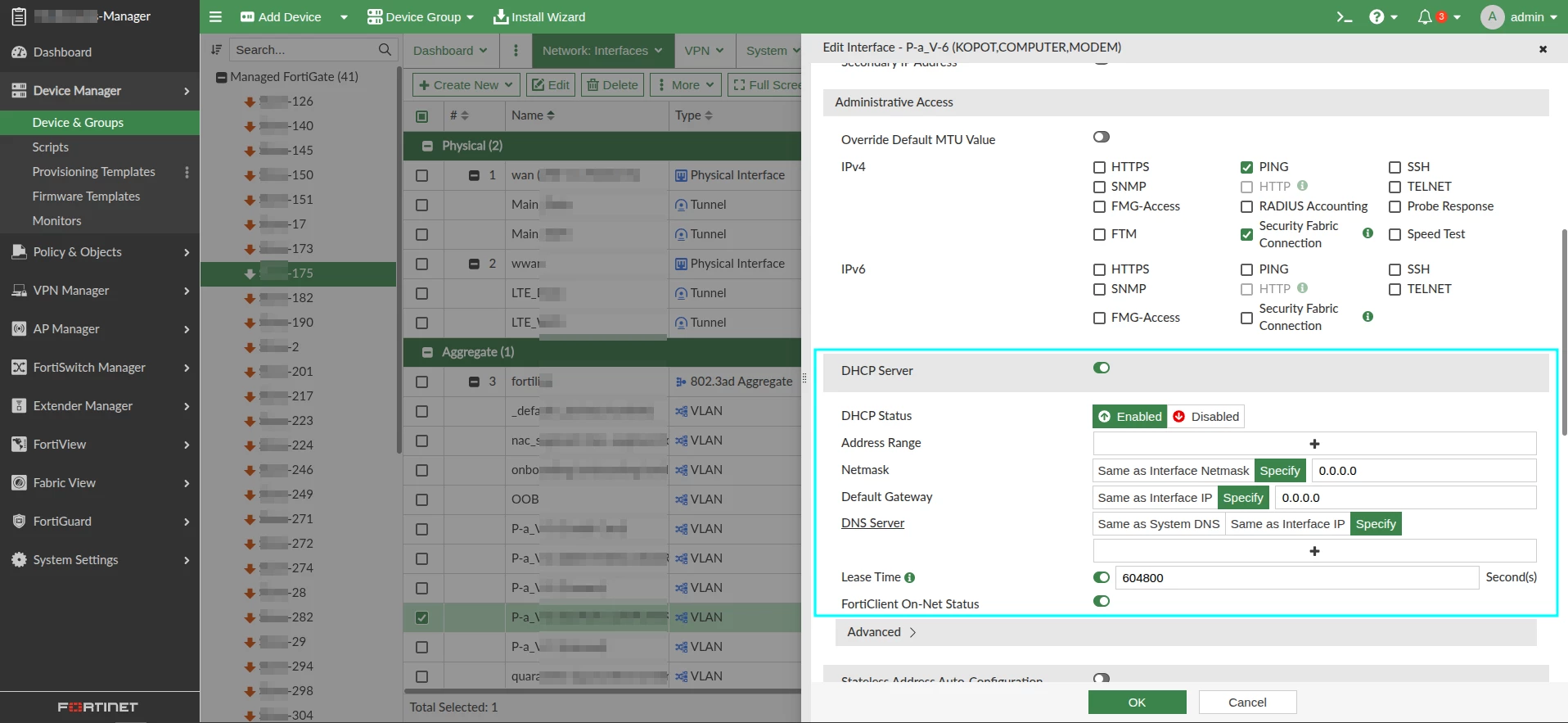Open the notifications bell
The height and width of the screenshot is (723, 1568).
[x=1425, y=16]
